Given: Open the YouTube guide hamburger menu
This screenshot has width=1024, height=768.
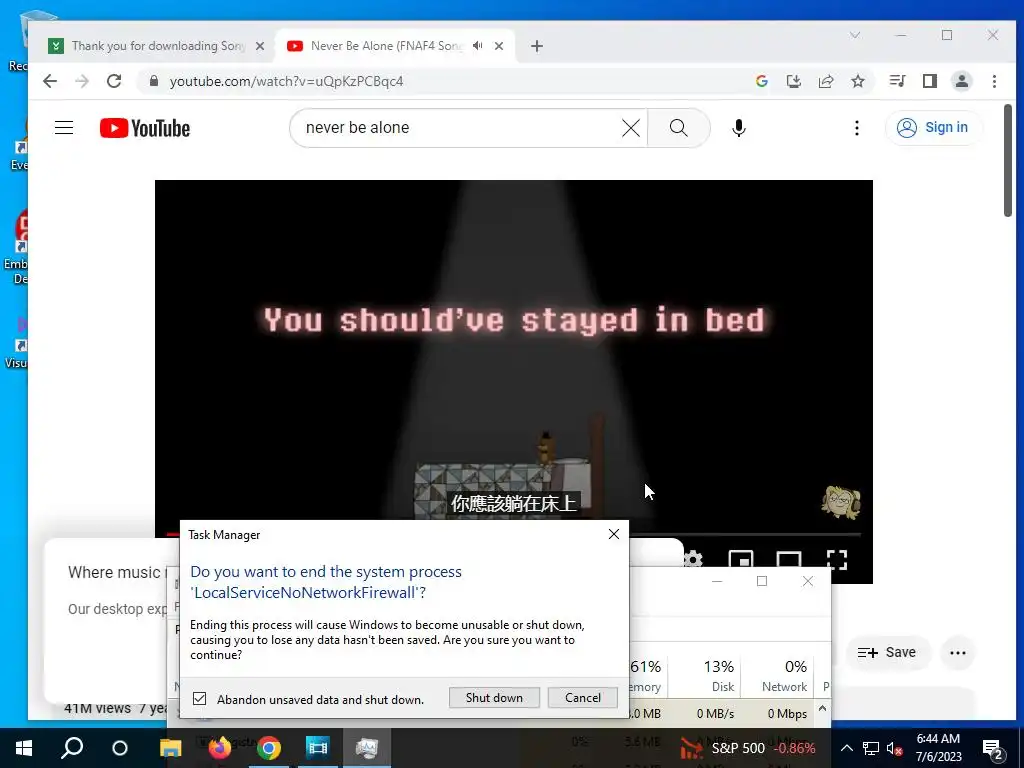Looking at the screenshot, I should click(x=64, y=127).
